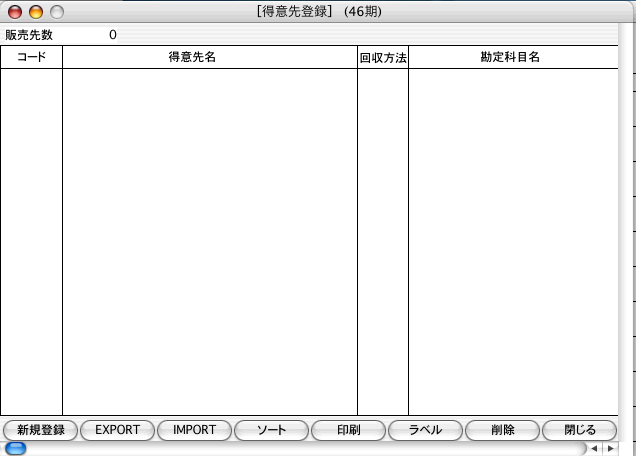The image size is (636, 456).
Task: Click the 回収方法 column header
Action: 383,58
